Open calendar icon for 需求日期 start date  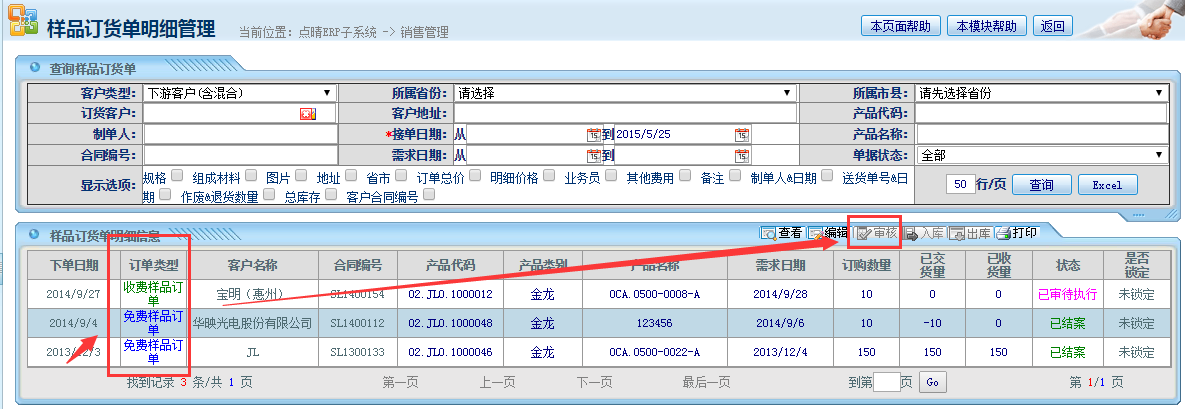click(594, 155)
